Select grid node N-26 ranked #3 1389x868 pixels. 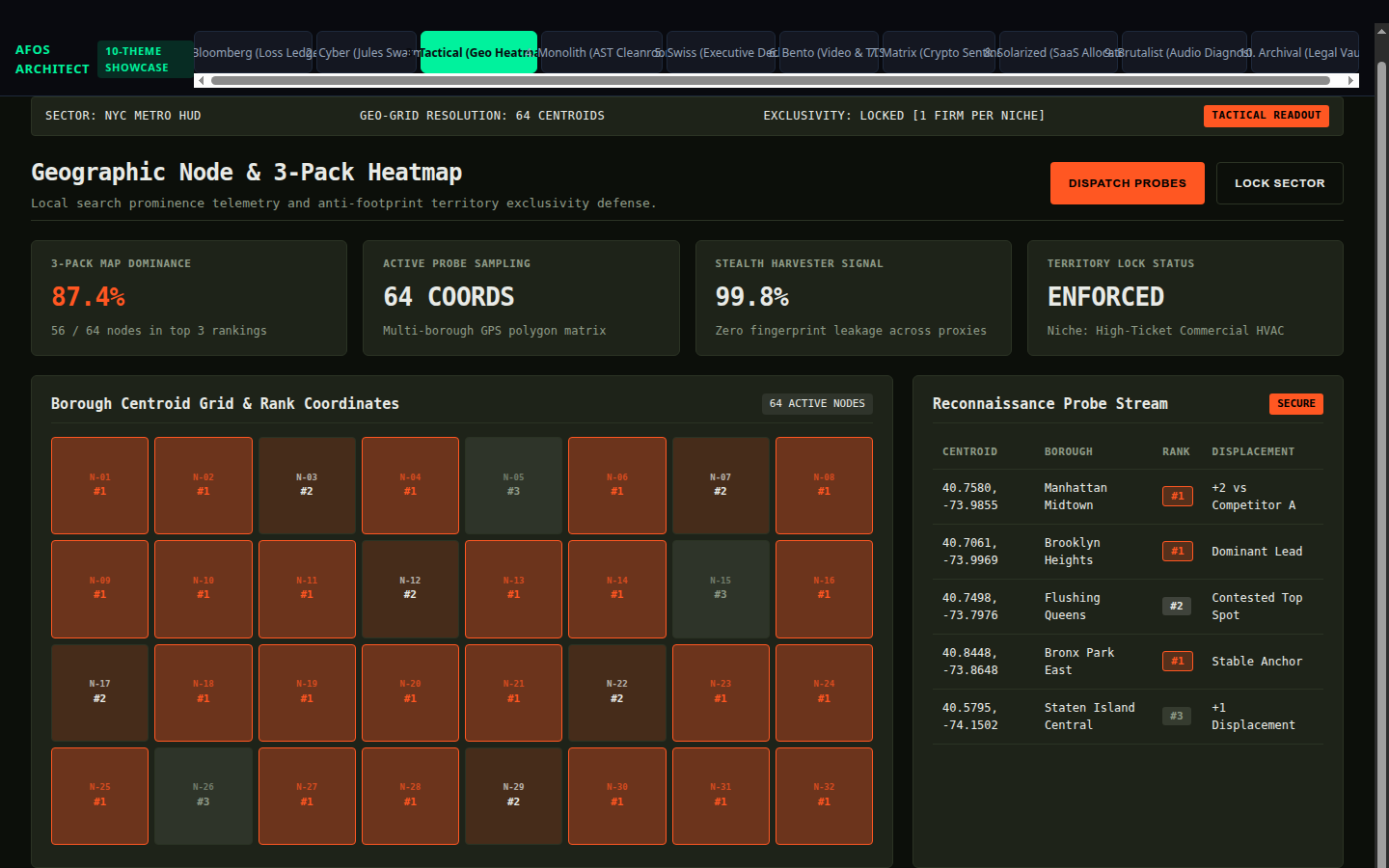204,796
